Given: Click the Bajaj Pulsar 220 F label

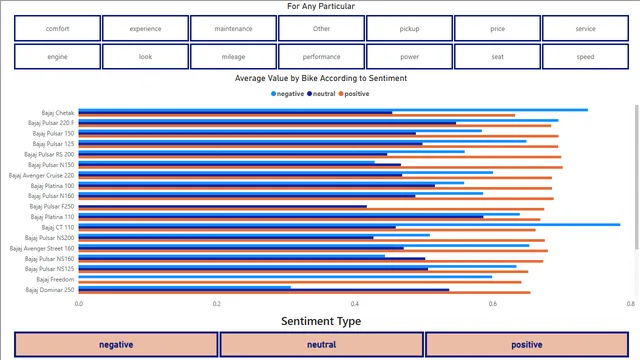Looking at the screenshot, I should (x=51, y=123).
